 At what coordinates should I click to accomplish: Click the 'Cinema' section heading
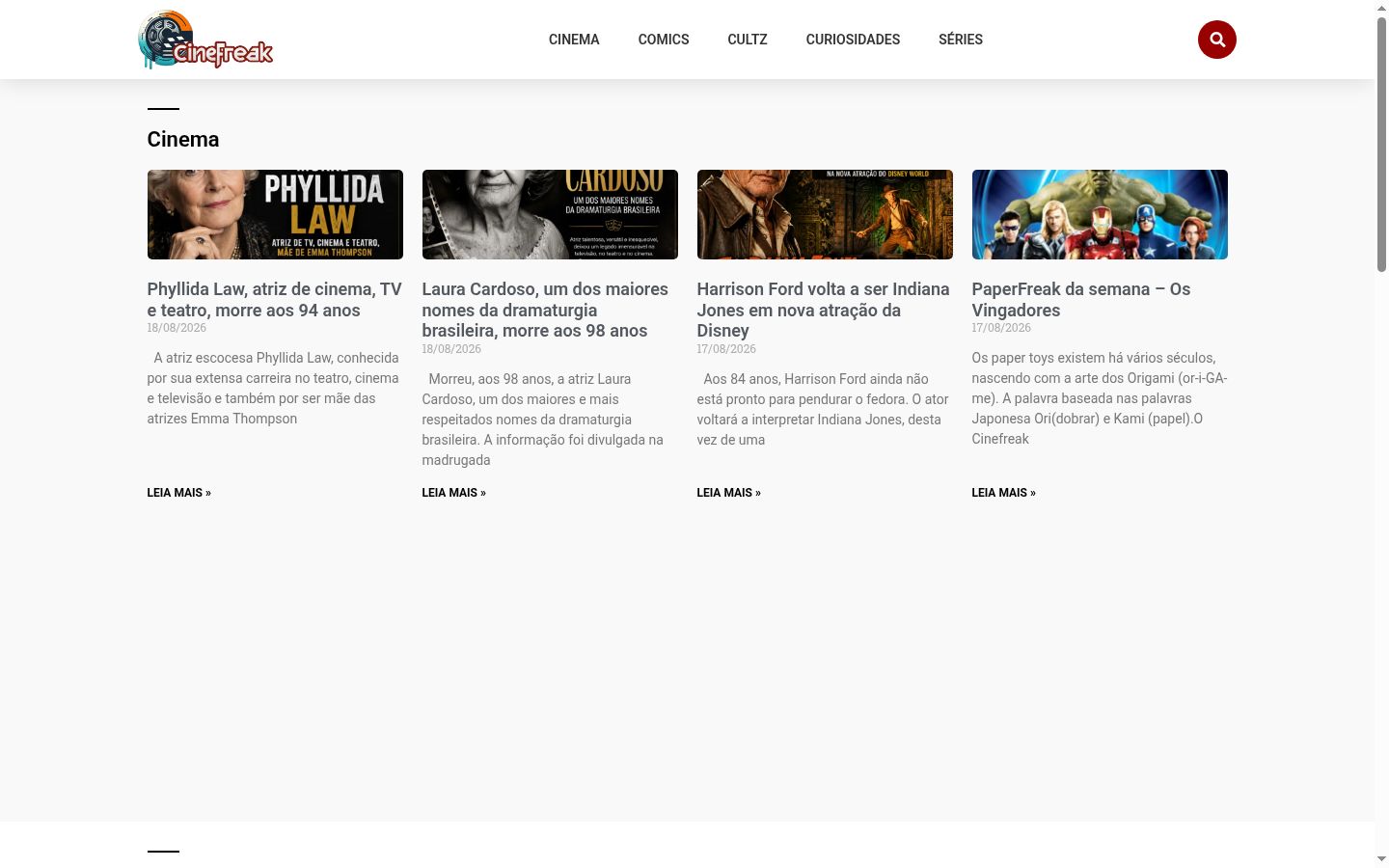[183, 140]
